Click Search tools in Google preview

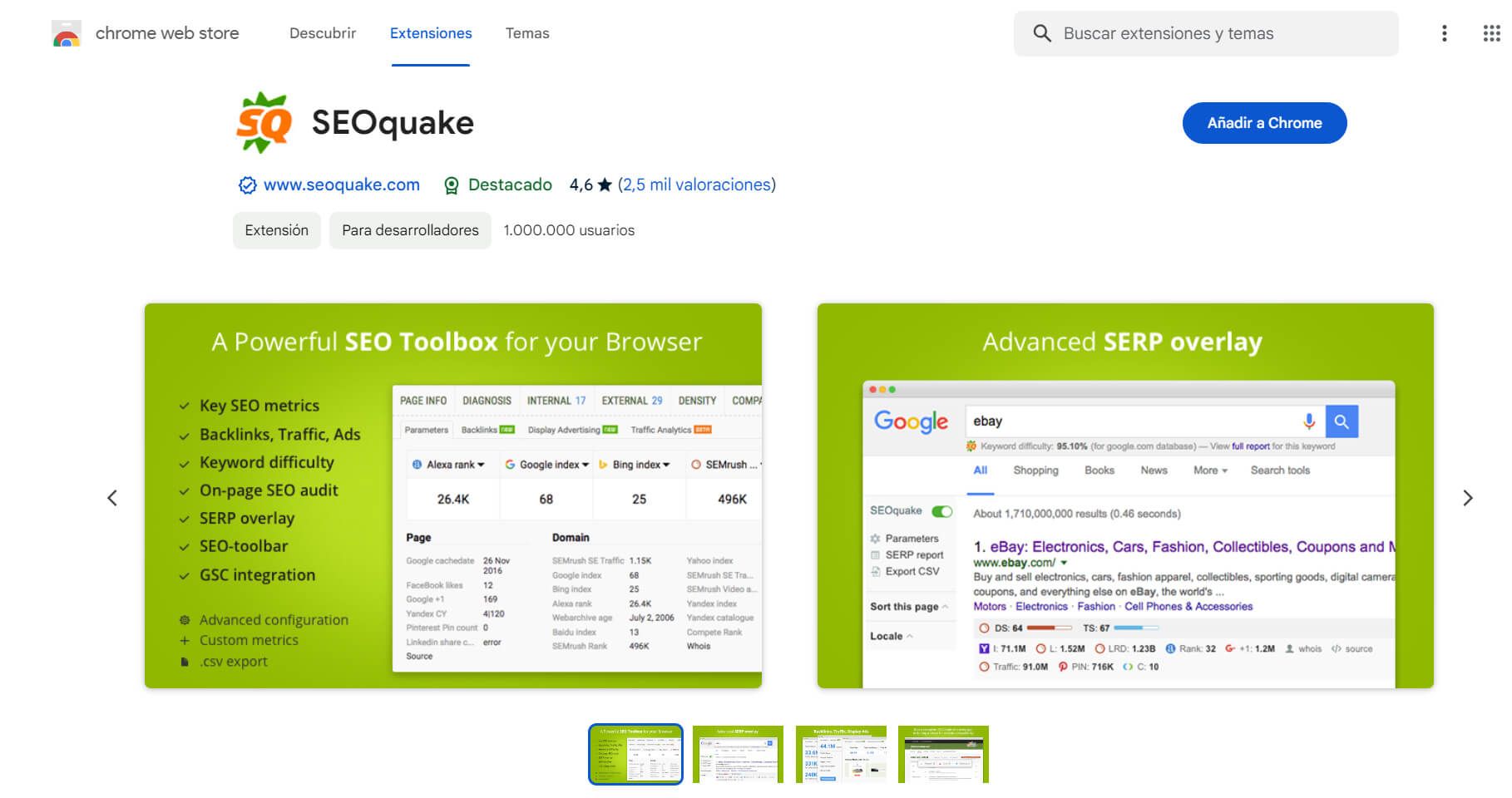(1280, 470)
